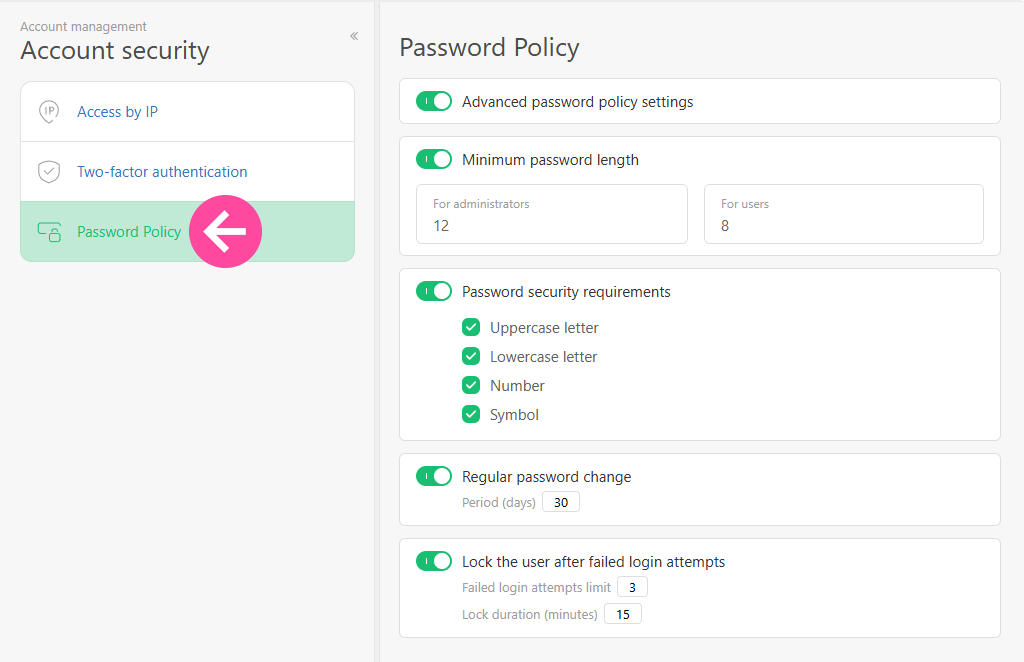Edit the administrators minimum length field
The width and height of the screenshot is (1024, 662).
[551, 225]
